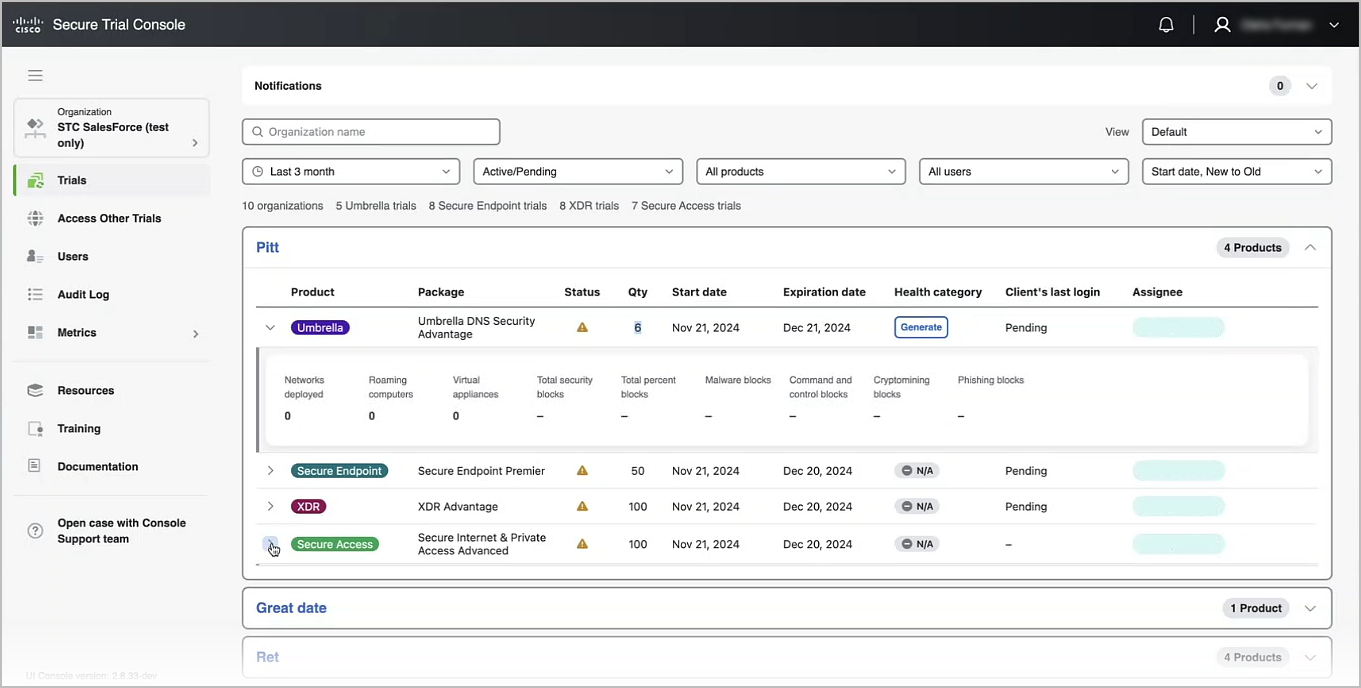Screen dimensions: 1361x688
Task: Click the Umbrella row warning status icon
Action: click(x=582, y=327)
